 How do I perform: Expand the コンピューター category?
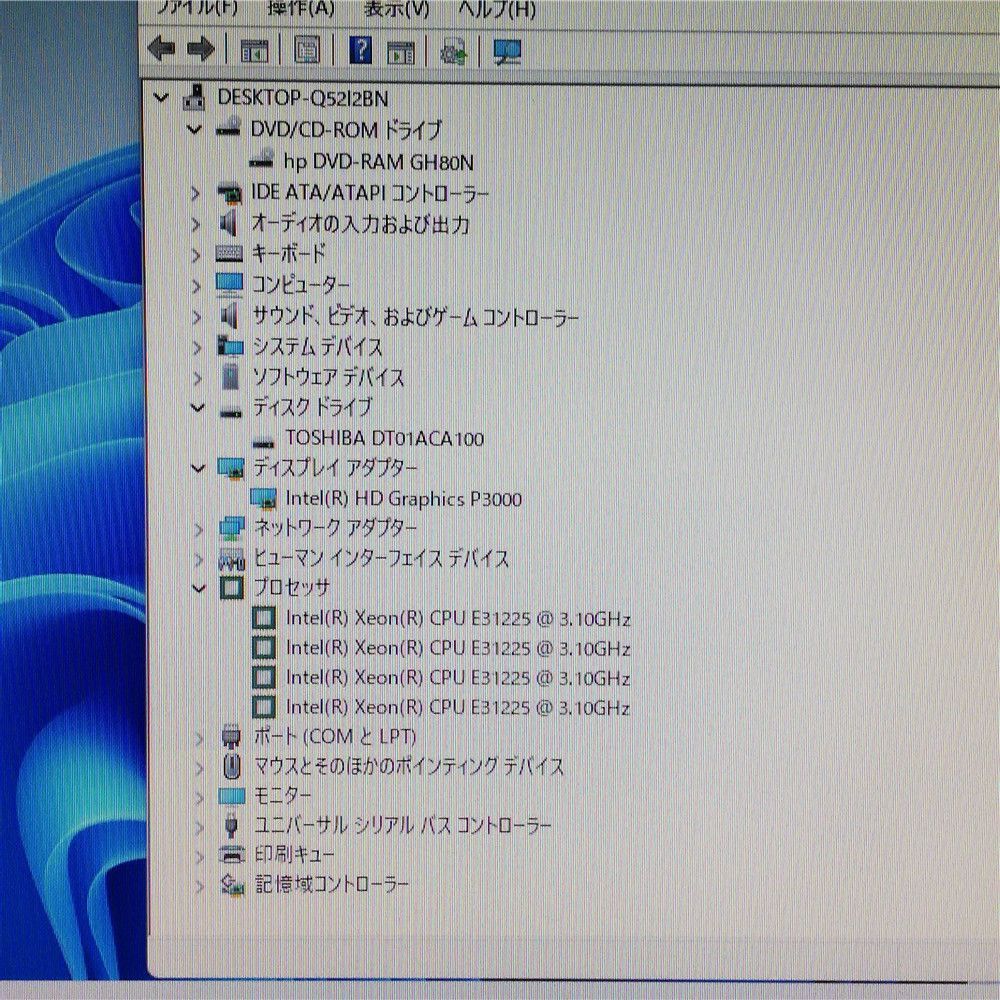coord(196,285)
